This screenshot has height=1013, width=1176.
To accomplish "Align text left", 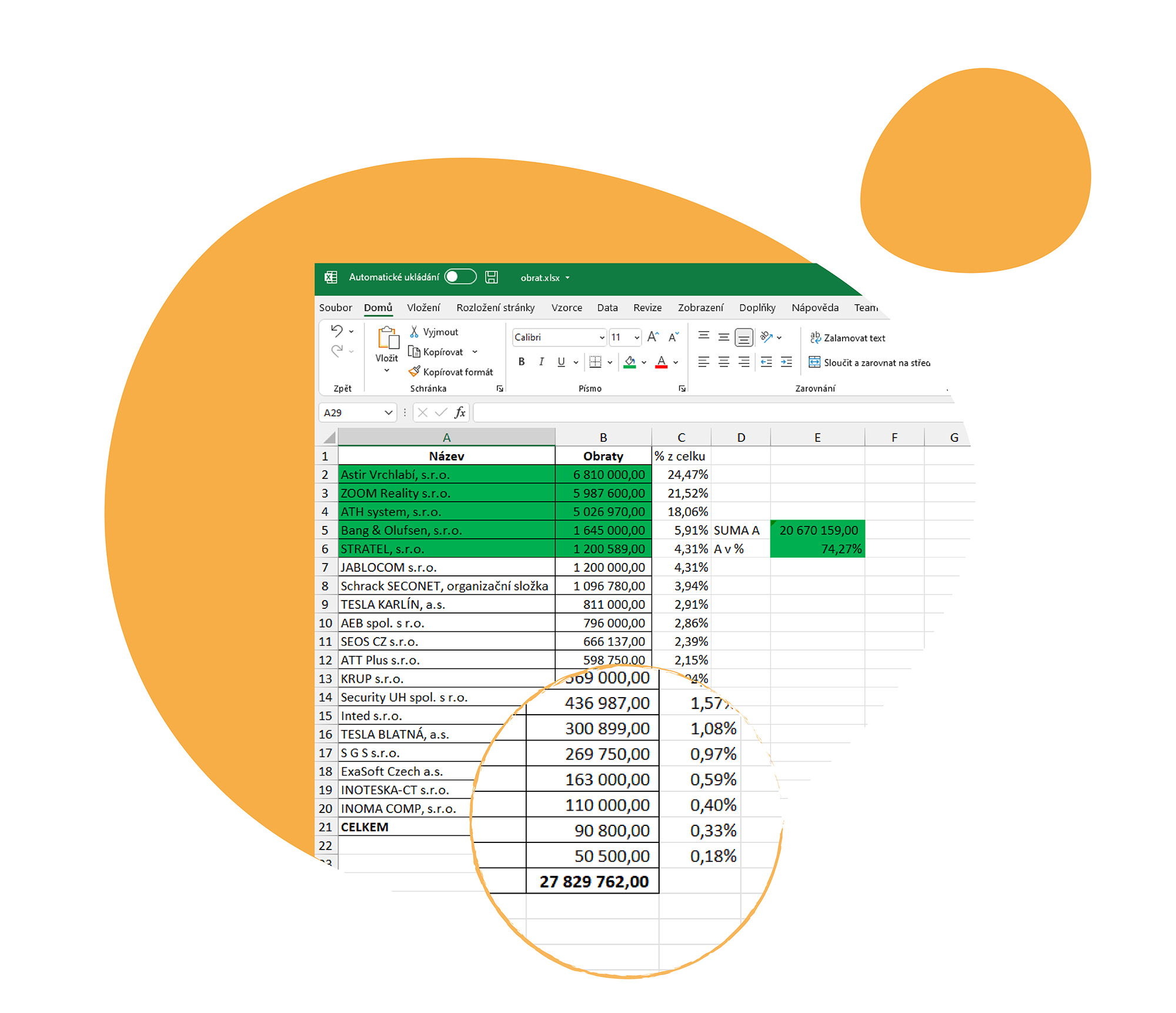I will pos(704,362).
